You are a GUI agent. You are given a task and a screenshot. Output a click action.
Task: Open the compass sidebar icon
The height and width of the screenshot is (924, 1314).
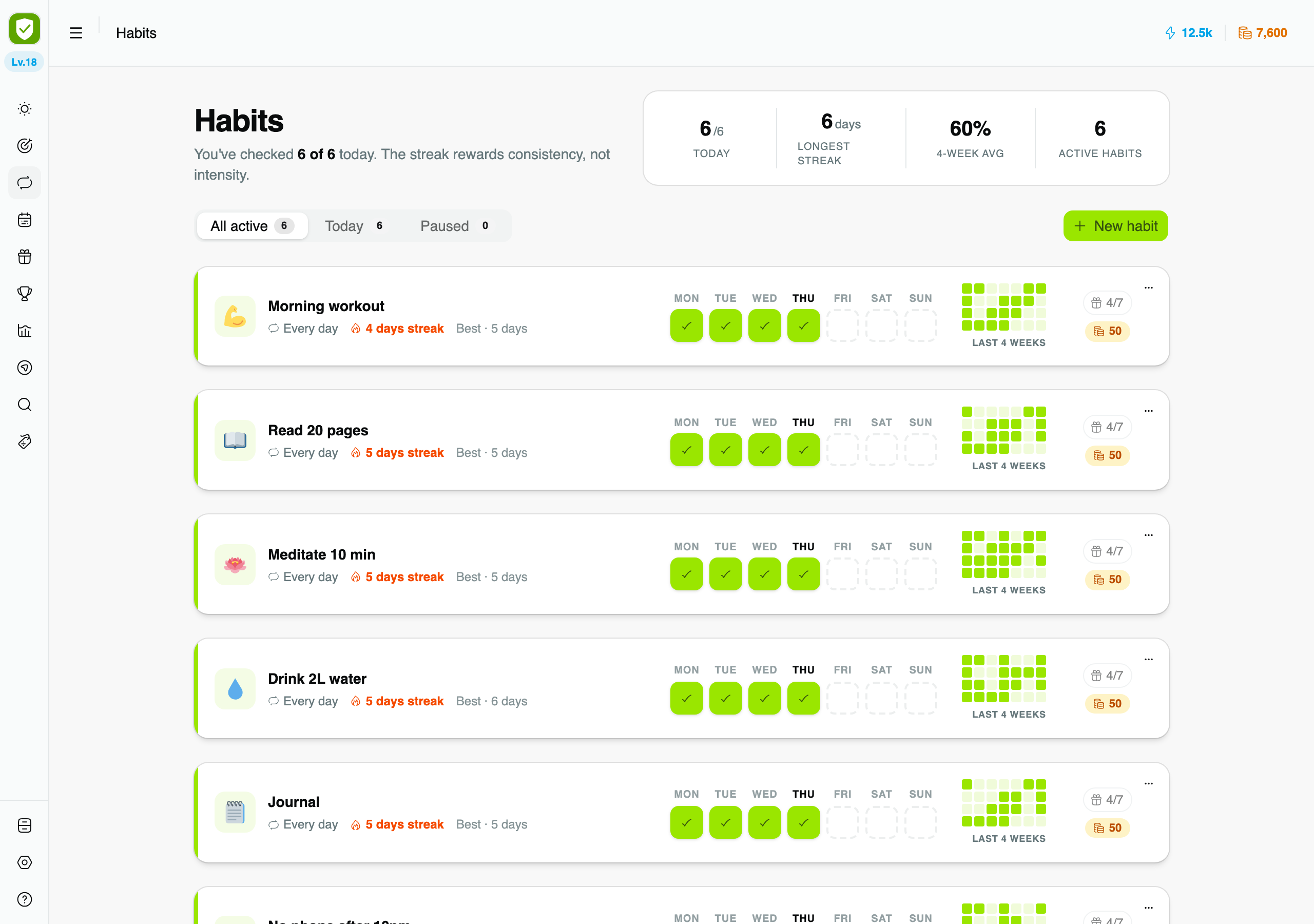coord(25,368)
